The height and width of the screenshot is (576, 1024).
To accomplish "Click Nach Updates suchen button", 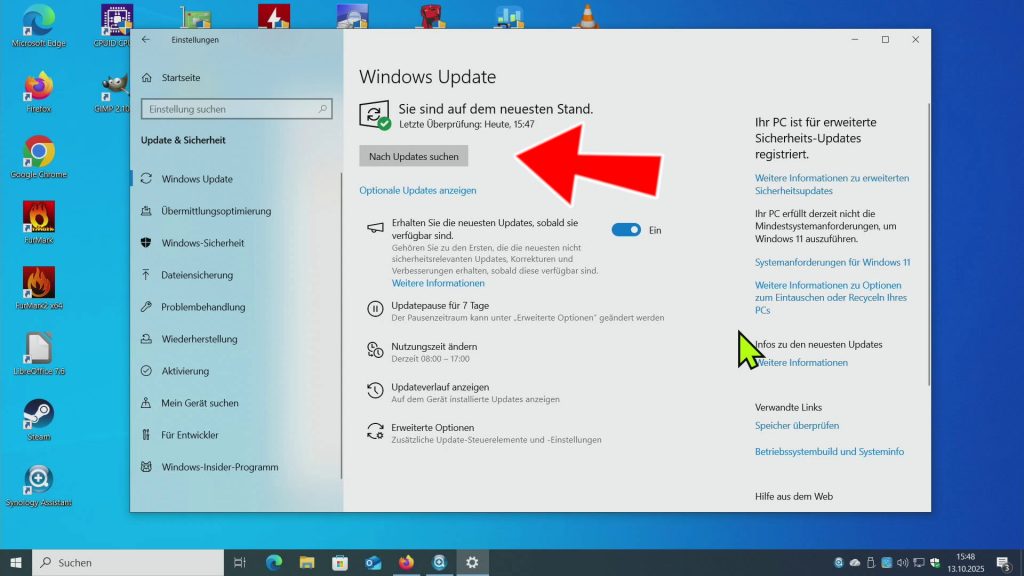I will (413, 157).
